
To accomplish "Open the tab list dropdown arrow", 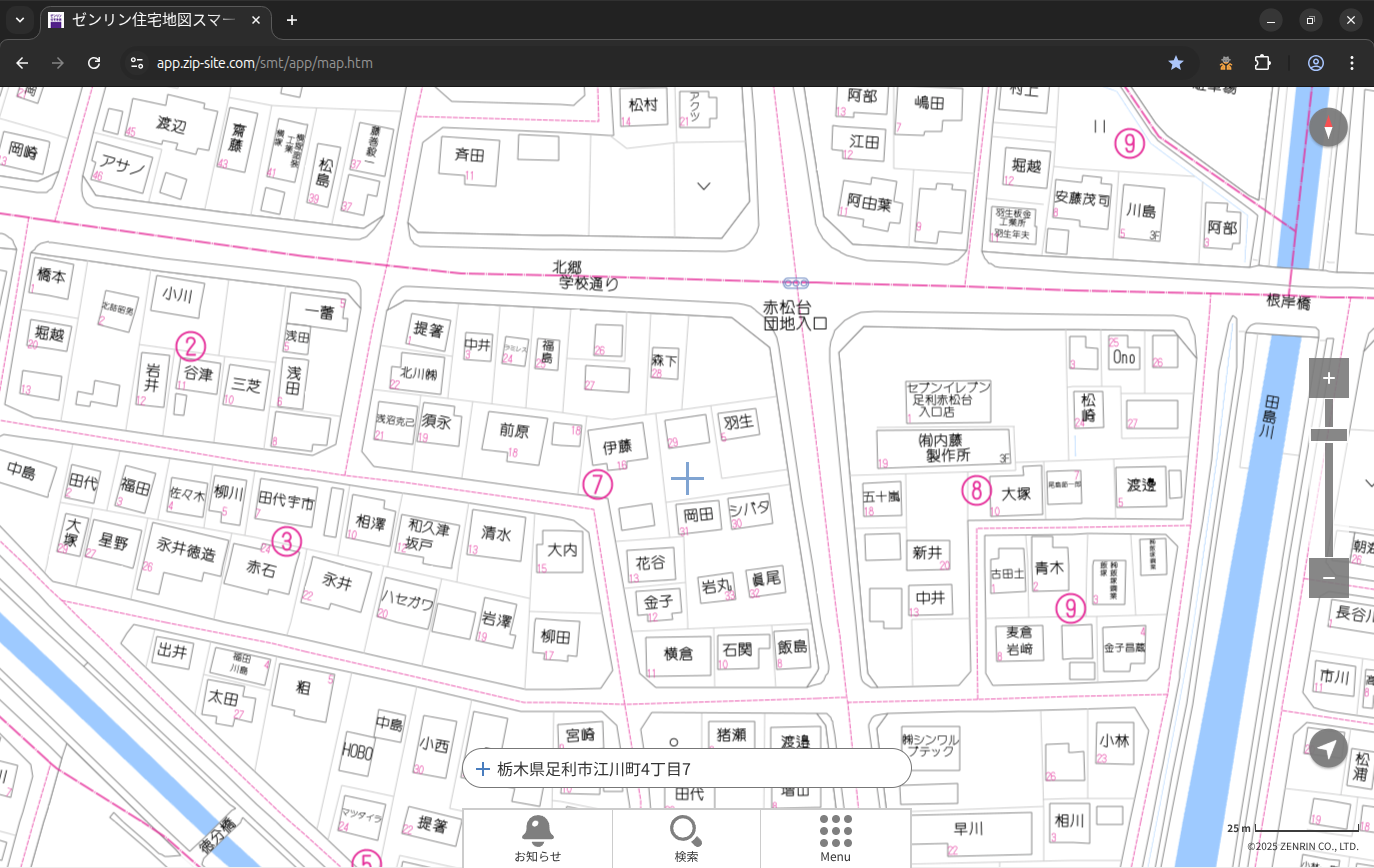I will [x=19, y=20].
